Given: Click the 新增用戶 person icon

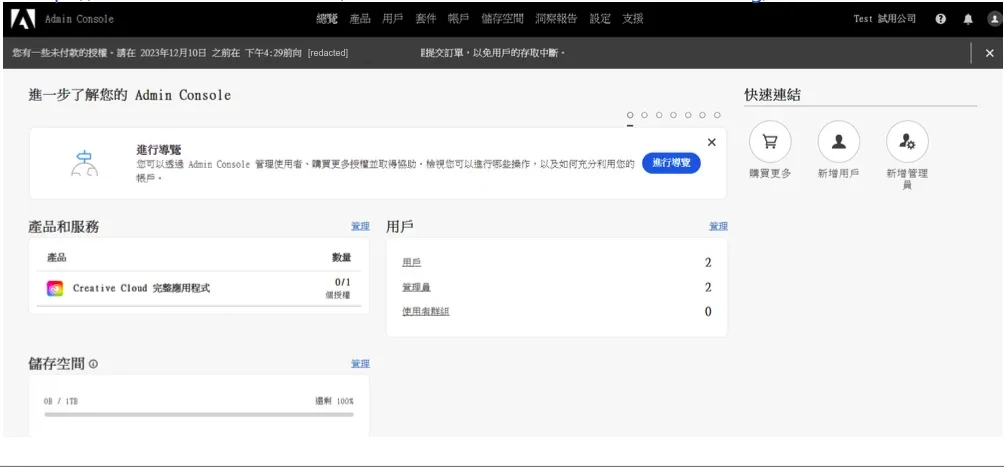Looking at the screenshot, I should [839, 142].
